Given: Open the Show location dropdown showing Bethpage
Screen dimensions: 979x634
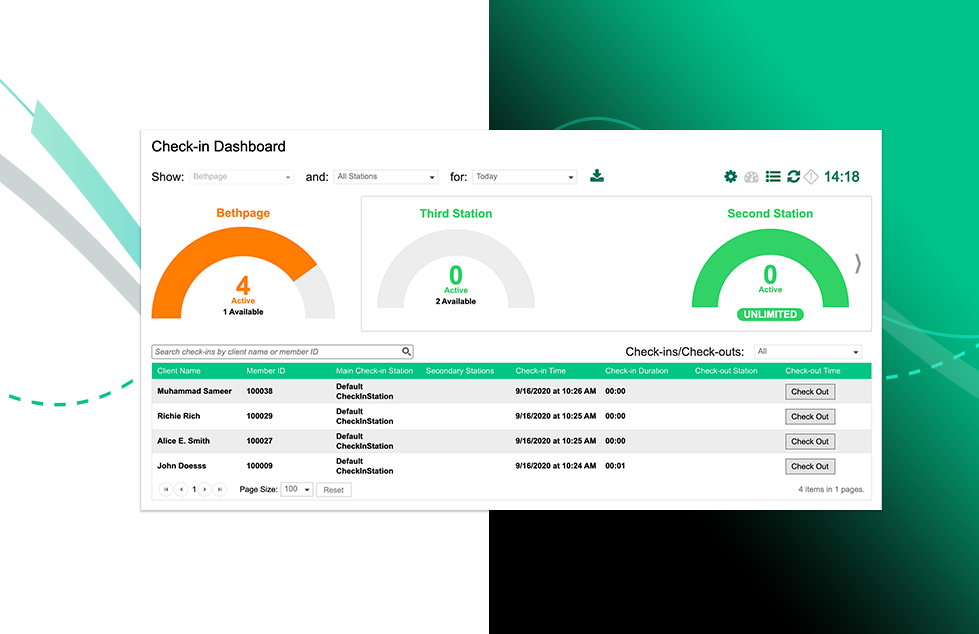Looking at the screenshot, I should 242,176.
